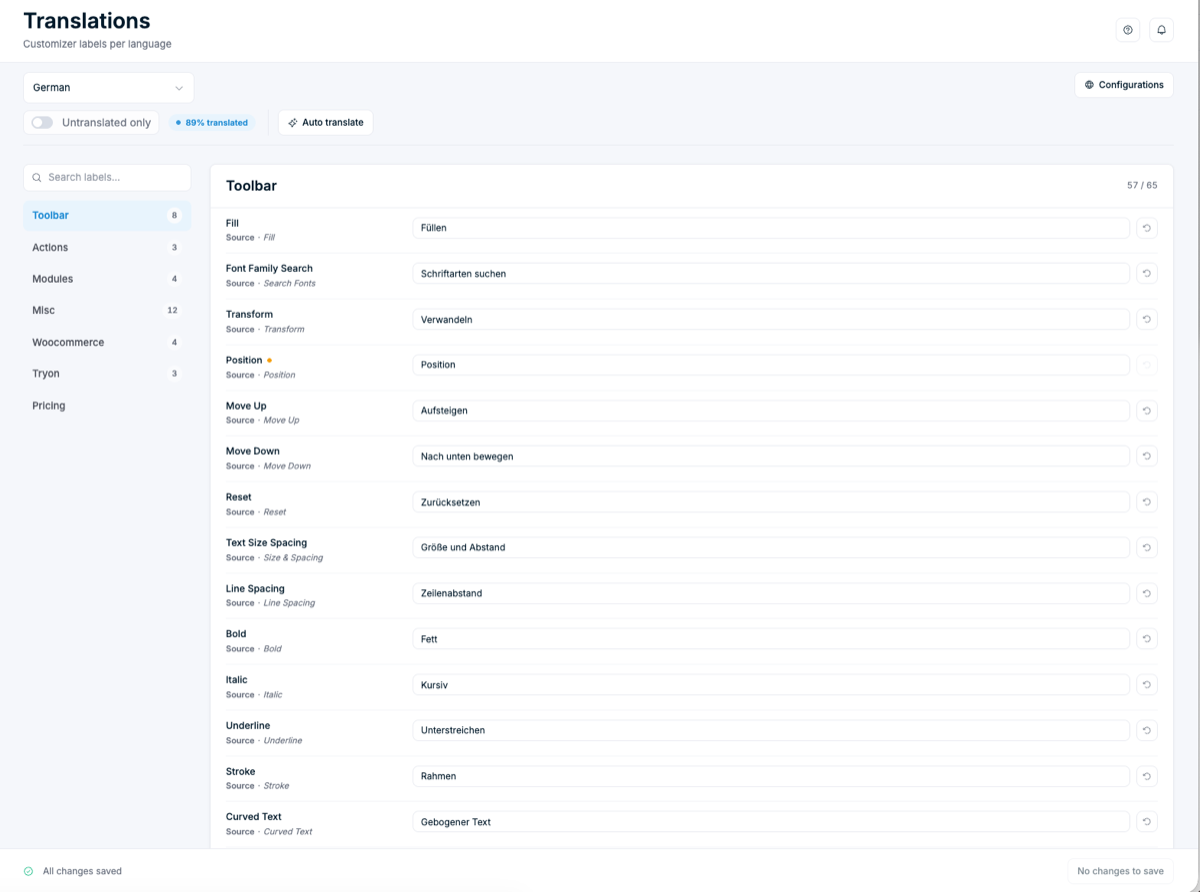
Task: Open the help icon in the header
Action: [1128, 30]
